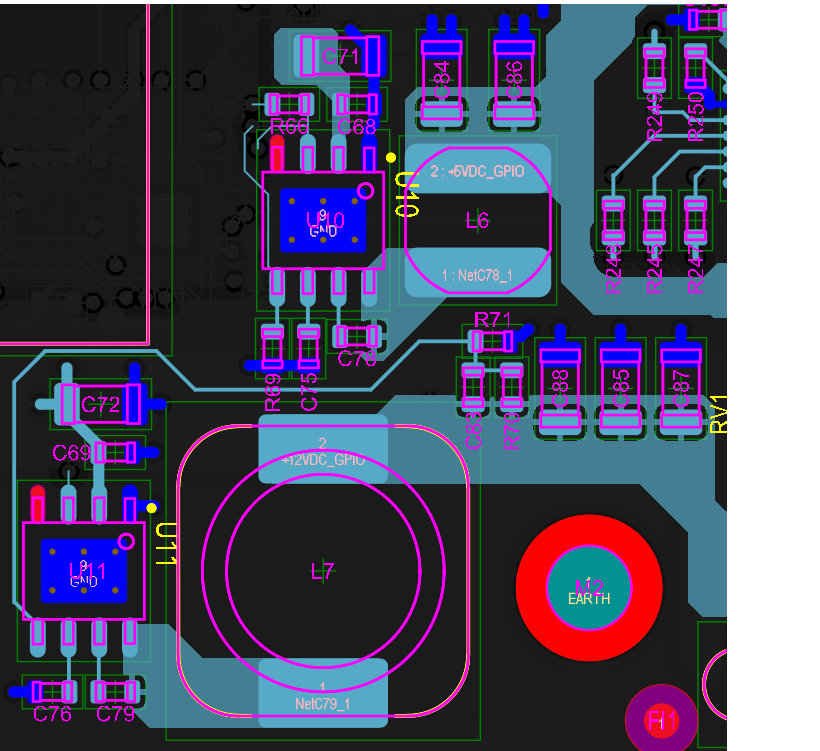Click L6 pad labeled +5VDC_GPIO
This screenshot has height=751, width=820.
(477, 169)
